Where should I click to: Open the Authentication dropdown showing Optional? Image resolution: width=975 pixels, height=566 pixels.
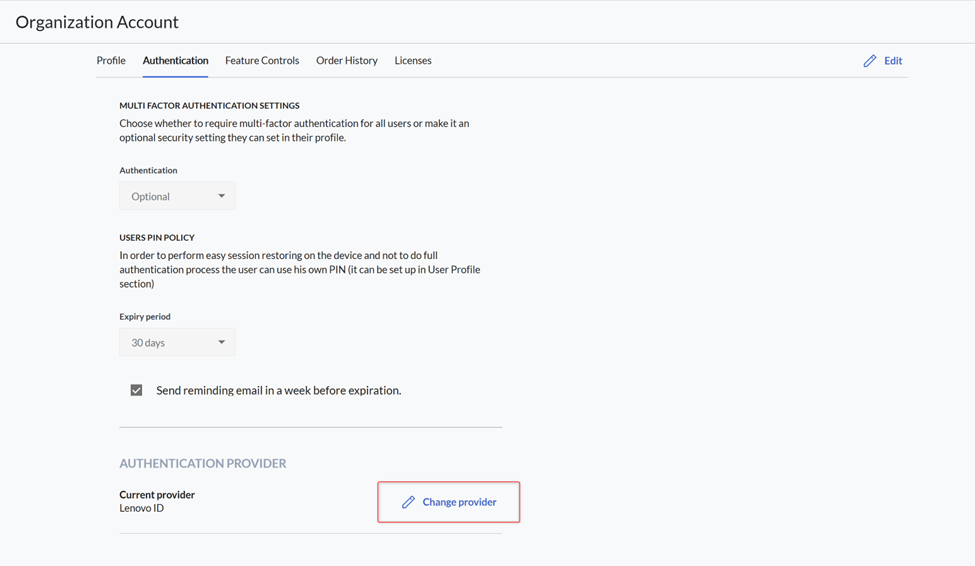point(177,196)
